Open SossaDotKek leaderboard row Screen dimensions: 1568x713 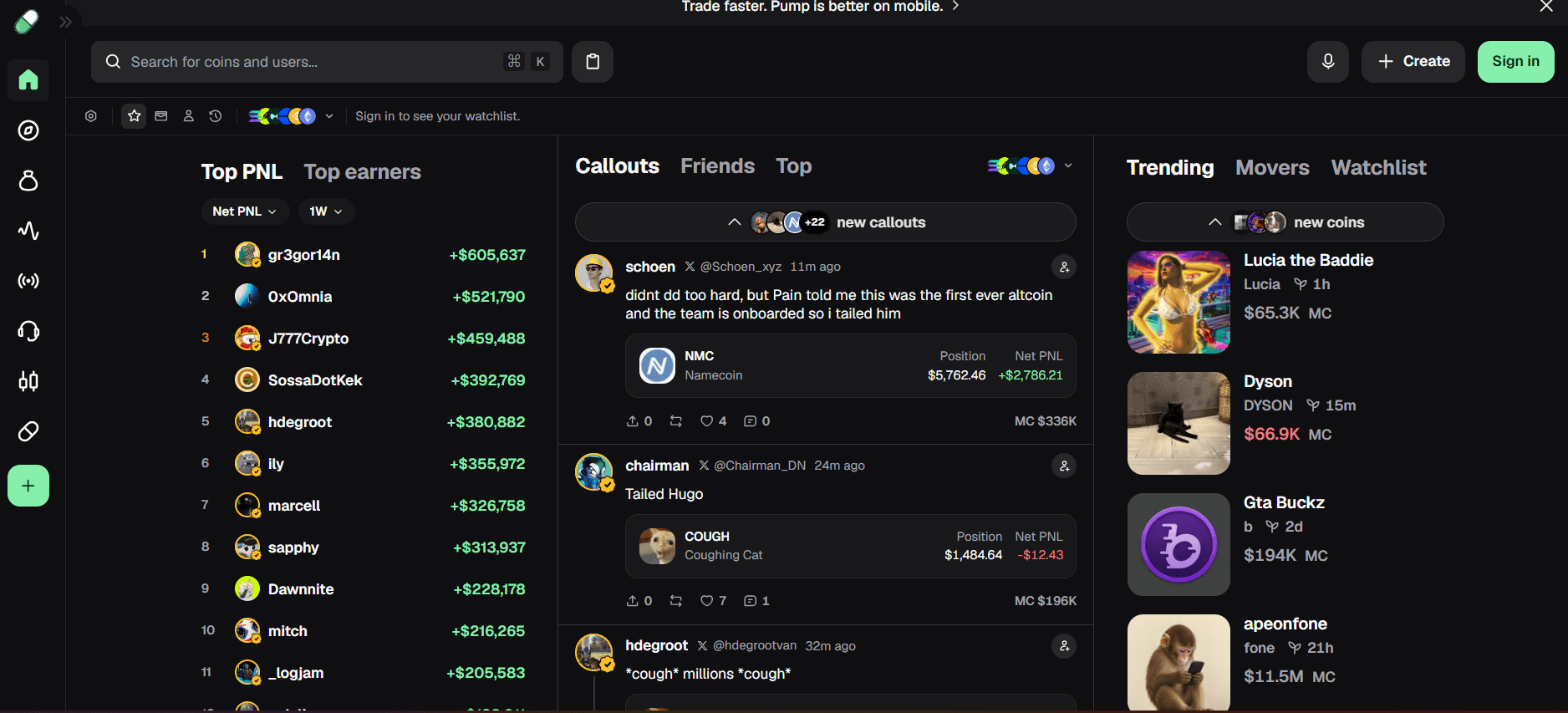click(364, 380)
